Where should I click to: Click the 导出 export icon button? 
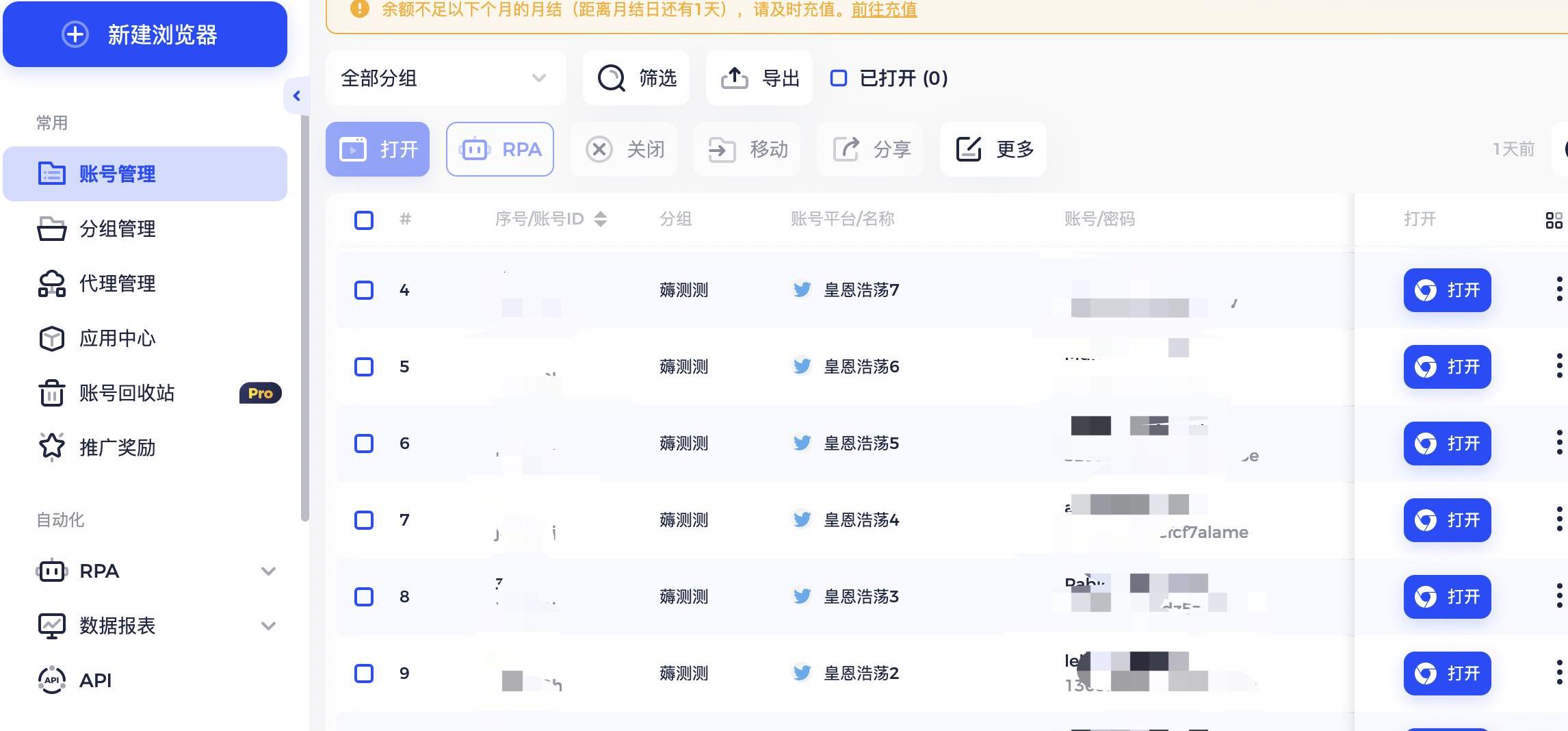click(735, 78)
